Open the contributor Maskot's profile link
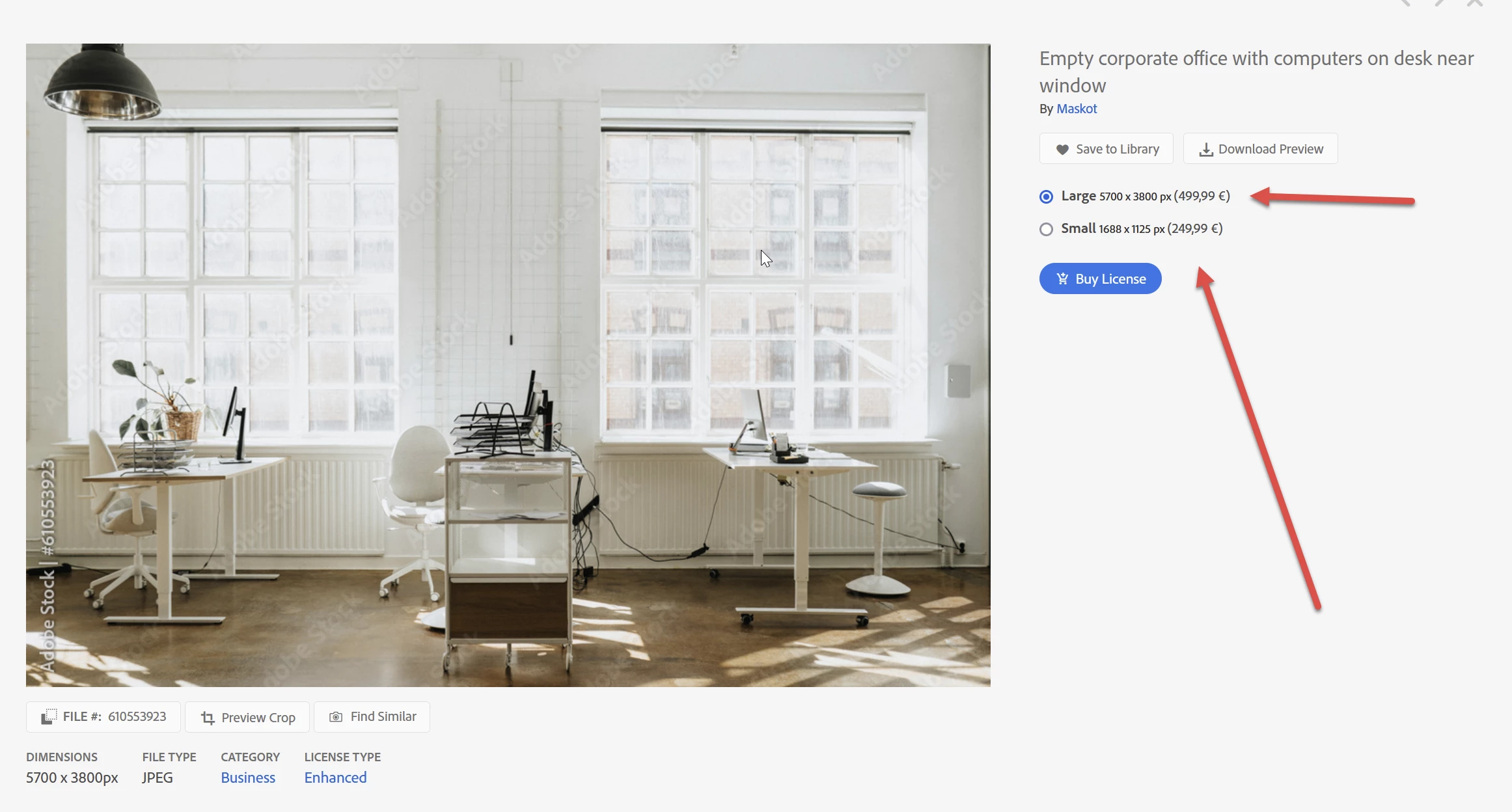 coord(1077,109)
